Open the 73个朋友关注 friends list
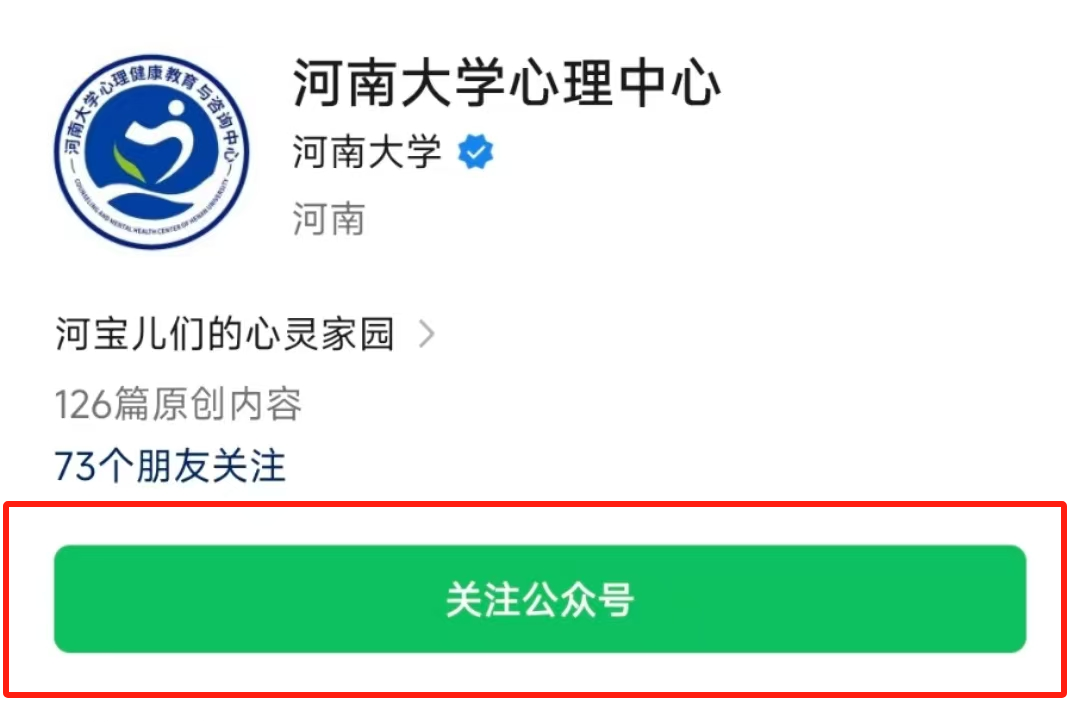The width and height of the screenshot is (1080, 722). [x=170, y=466]
